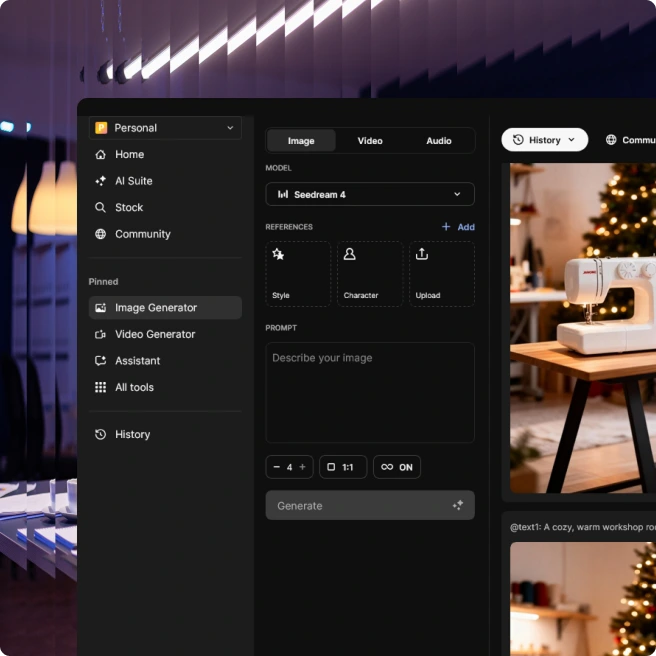
Task: Open pinned Video Generator tool
Action: [x=154, y=334]
